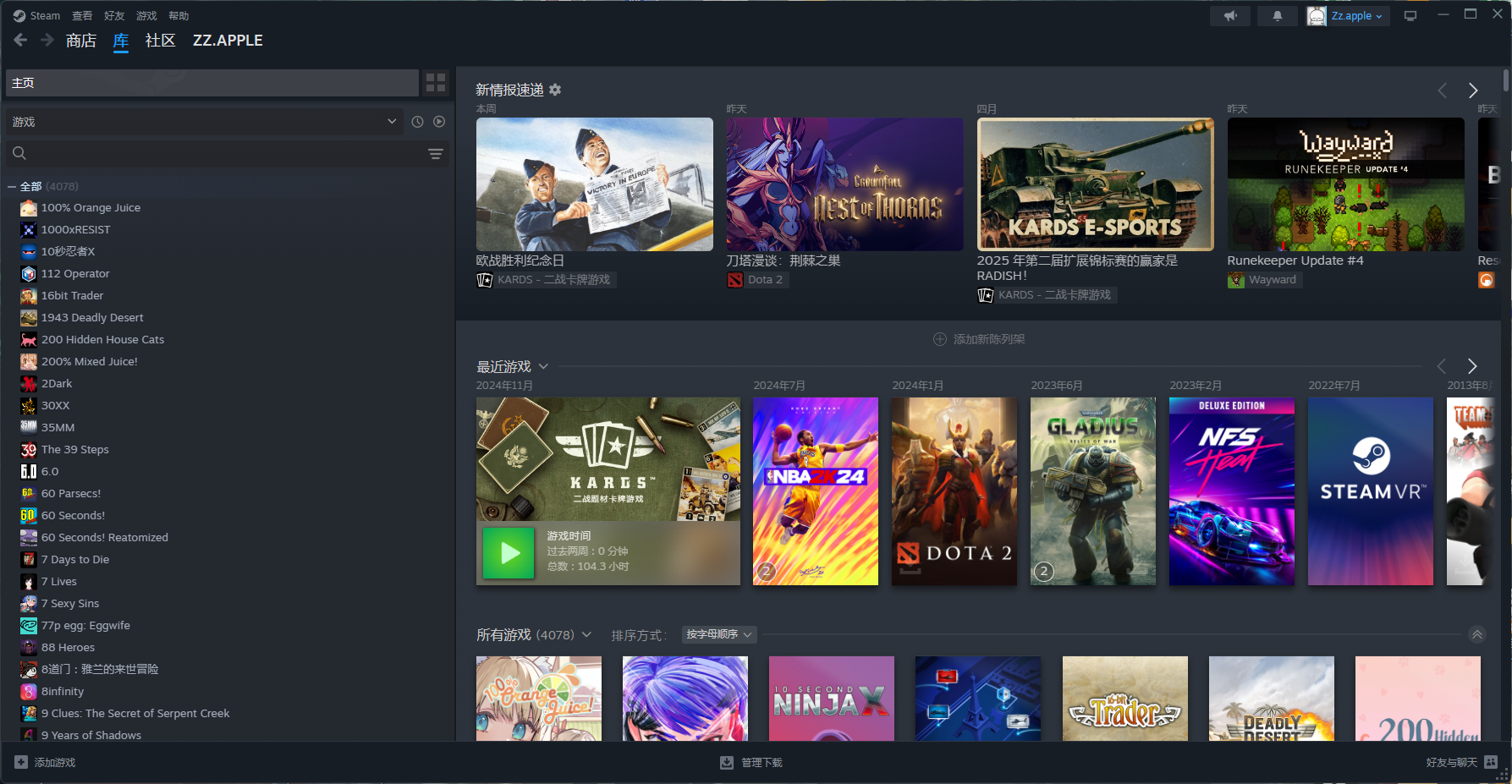
Task: Select 7 Days to Die entry
Action: click(x=74, y=560)
